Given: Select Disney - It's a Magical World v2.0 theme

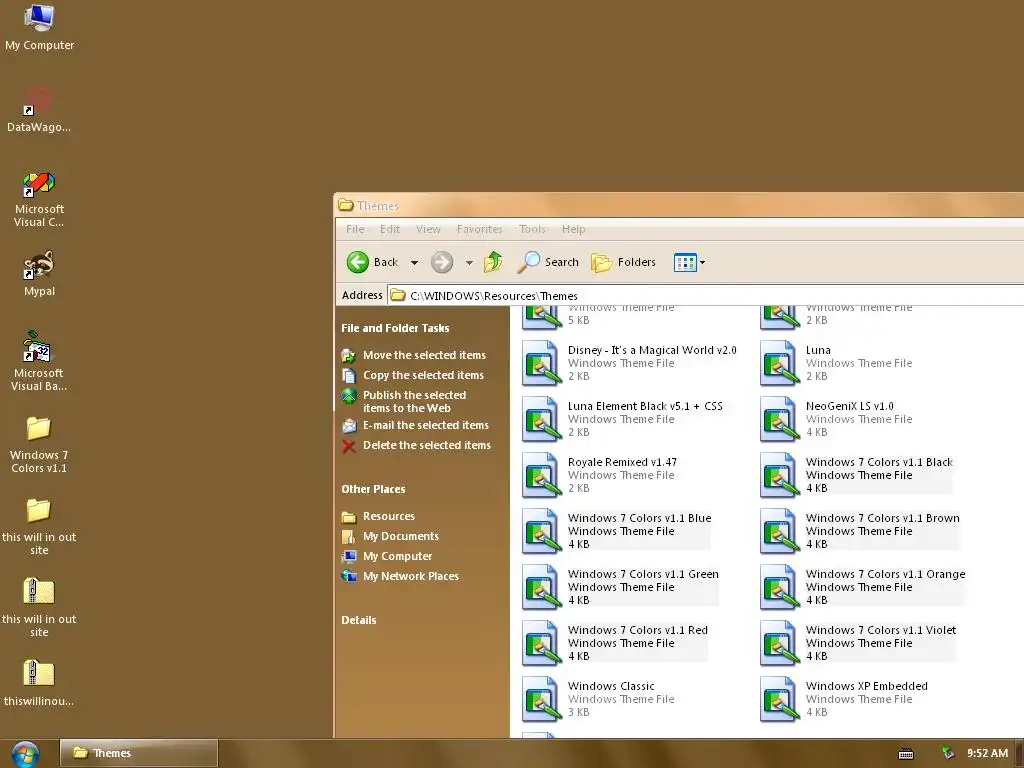Looking at the screenshot, I should pyautogui.click(x=630, y=363).
